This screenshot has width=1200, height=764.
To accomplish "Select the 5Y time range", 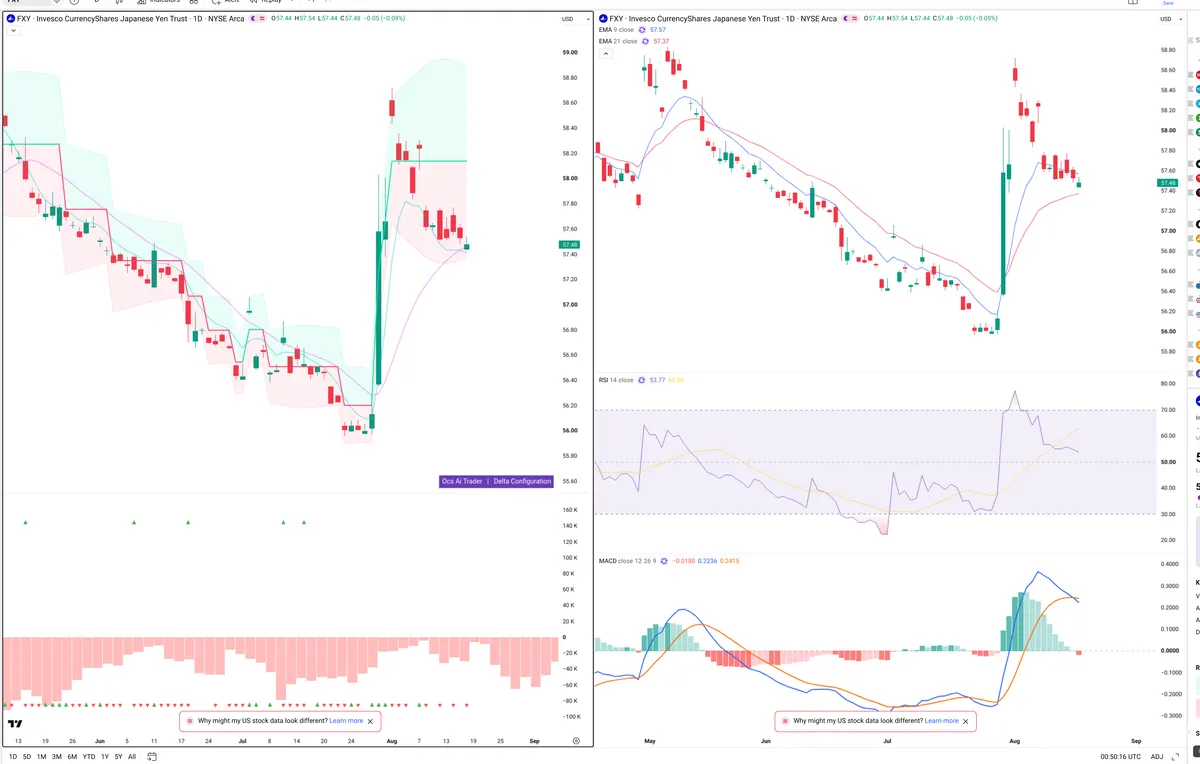I will tap(119, 757).
